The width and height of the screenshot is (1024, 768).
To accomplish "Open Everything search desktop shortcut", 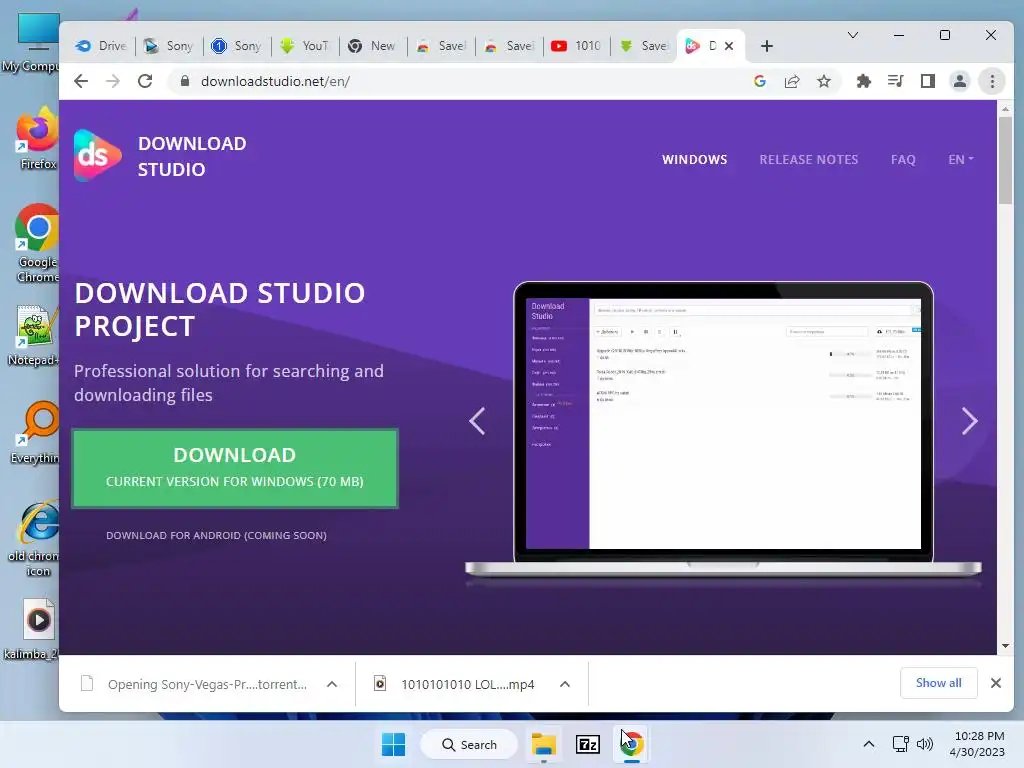I will coord(37,432).
